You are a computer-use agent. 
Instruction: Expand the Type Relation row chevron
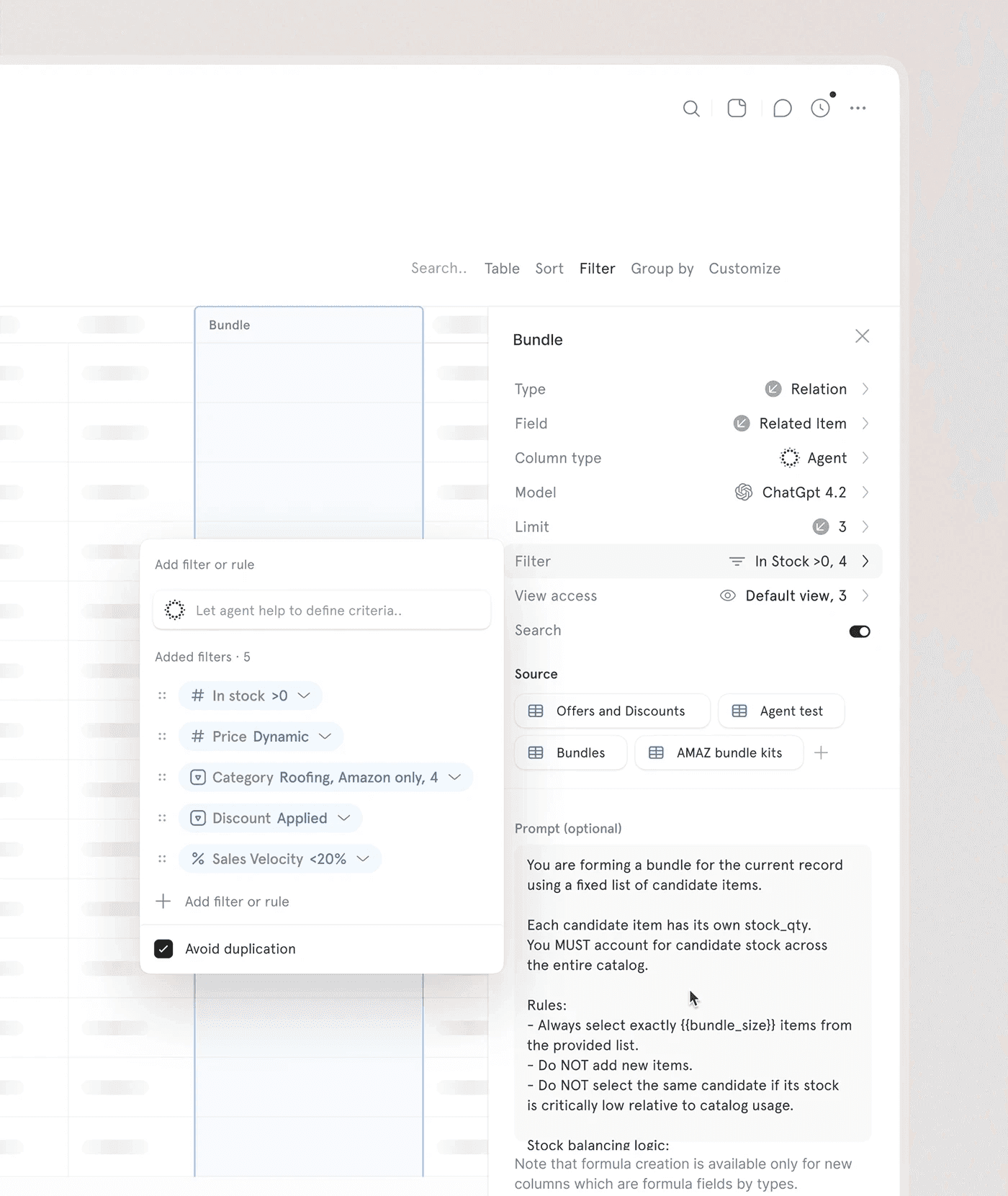(865, 389)
